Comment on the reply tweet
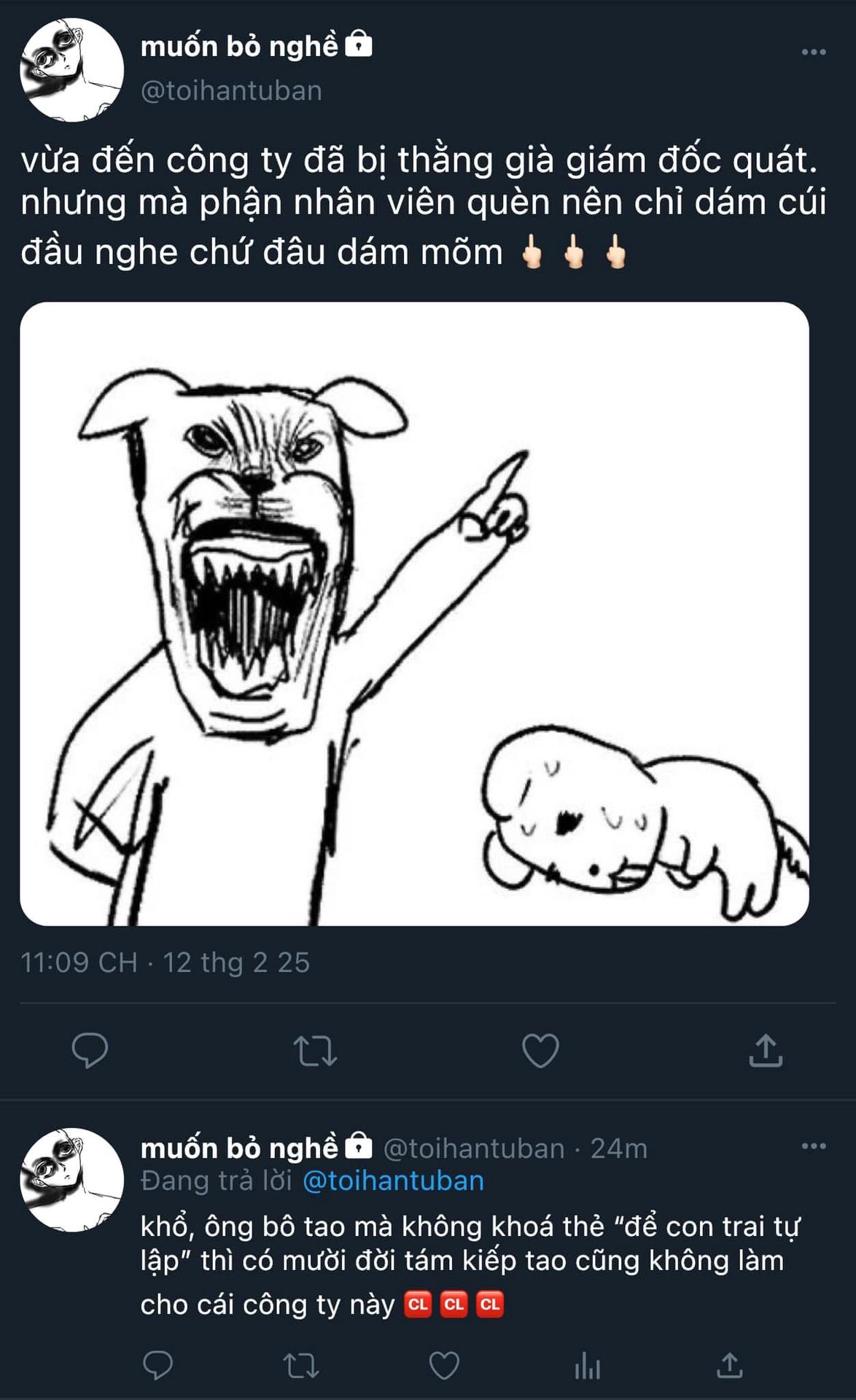The width and height of the screenshot is (856, 1400). point(157,1366)
